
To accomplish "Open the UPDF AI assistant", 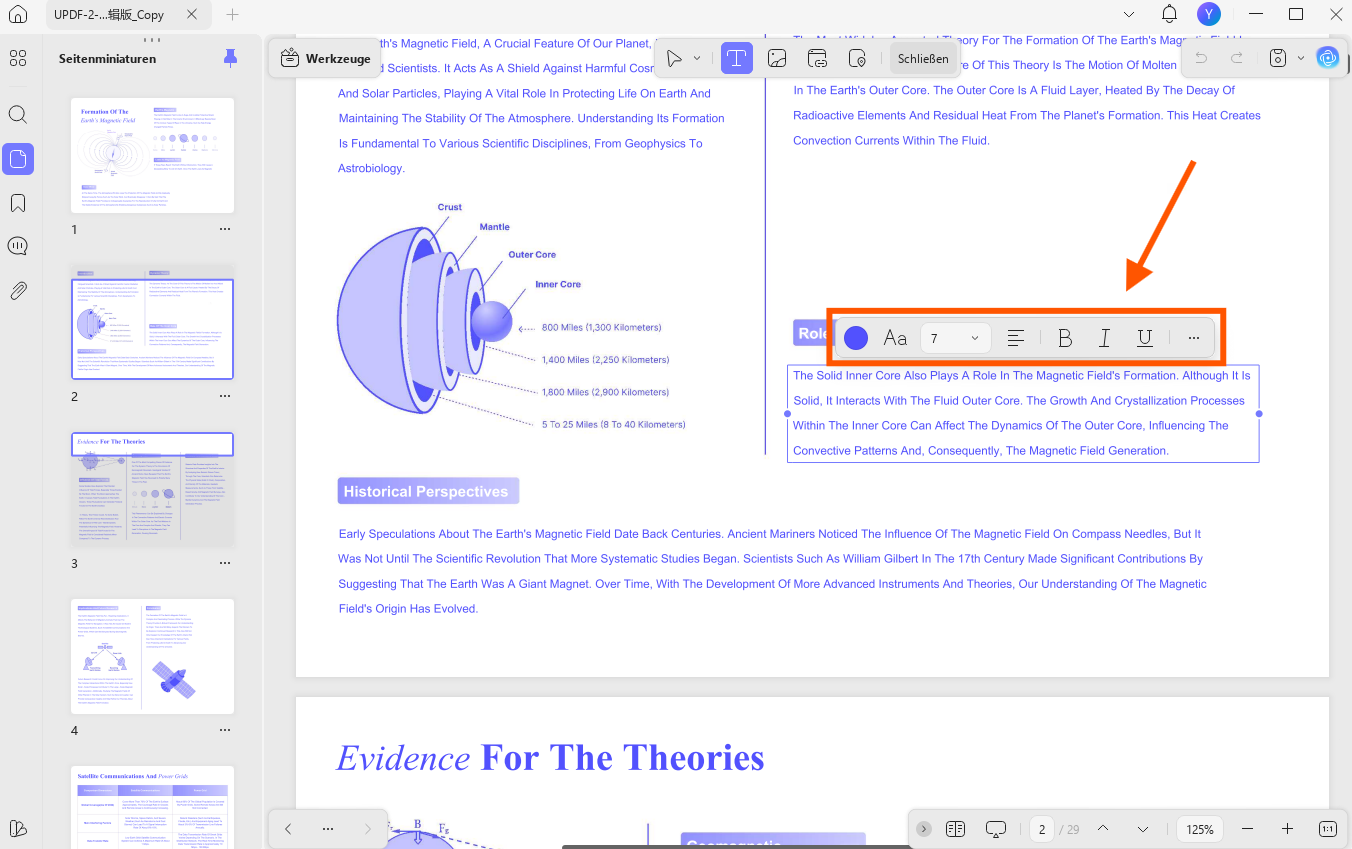I will (x=1328, y=58).
